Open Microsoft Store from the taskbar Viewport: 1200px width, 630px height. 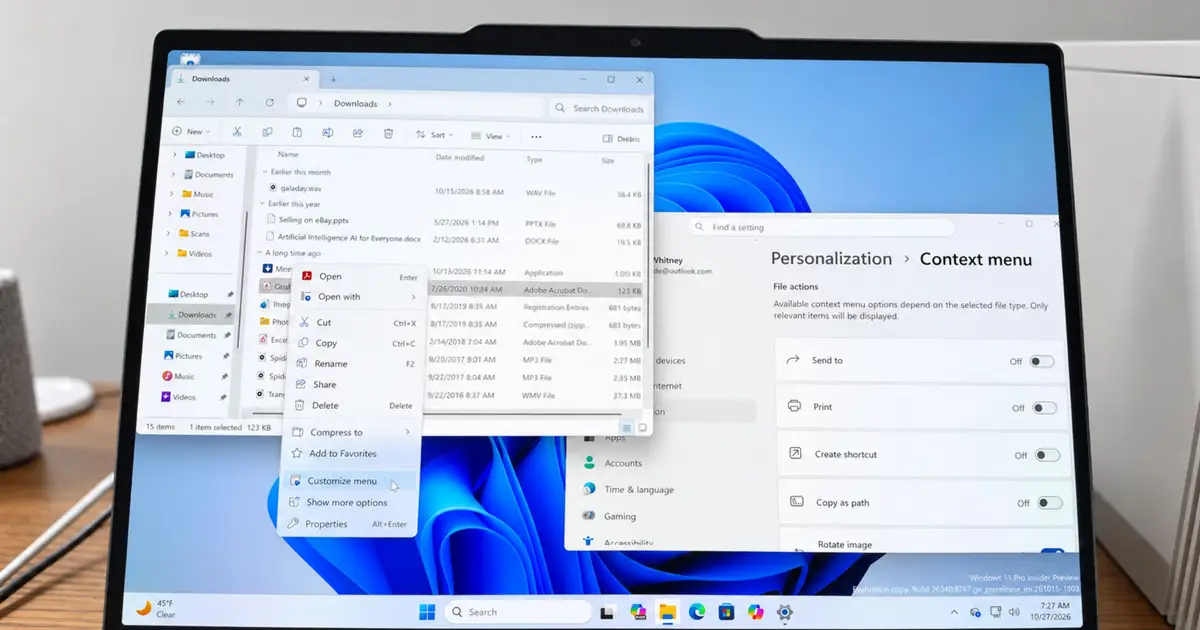[727, 611]
